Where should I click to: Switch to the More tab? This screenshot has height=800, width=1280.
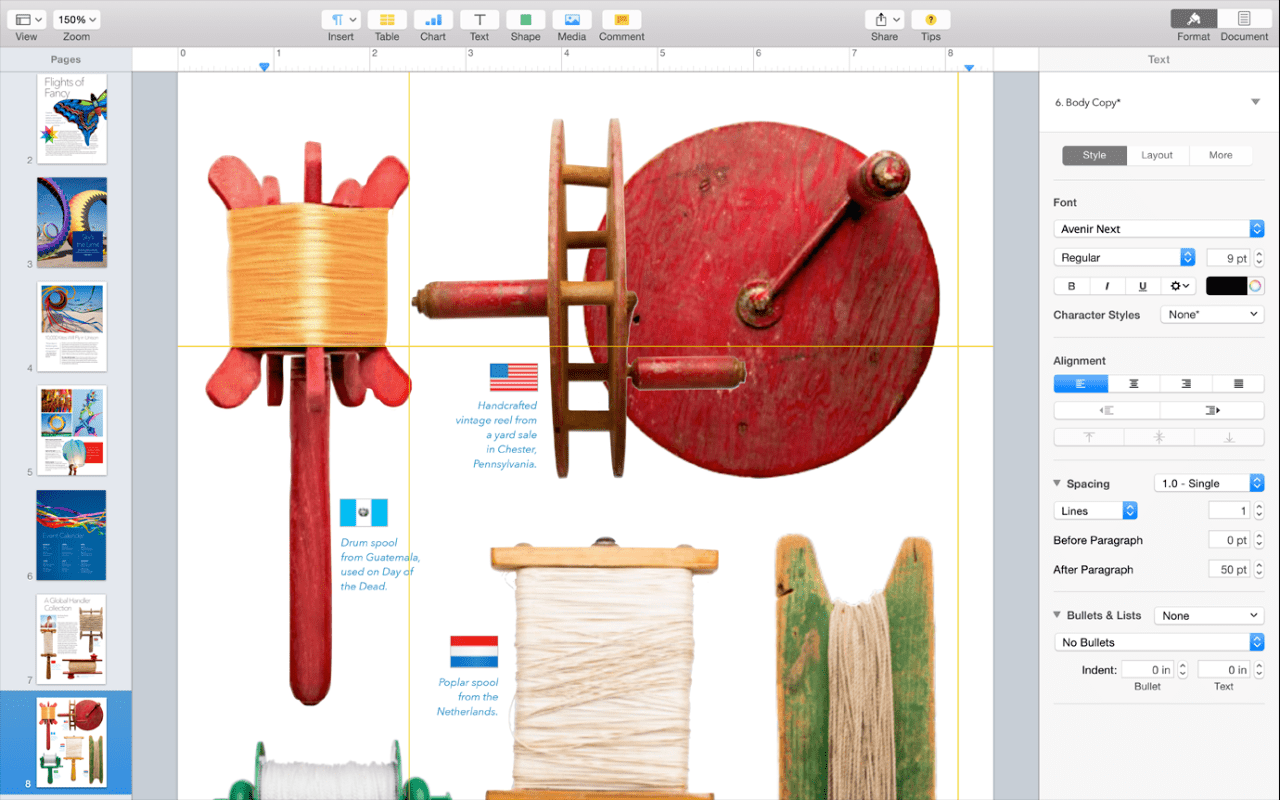[x=1220, y=155]
